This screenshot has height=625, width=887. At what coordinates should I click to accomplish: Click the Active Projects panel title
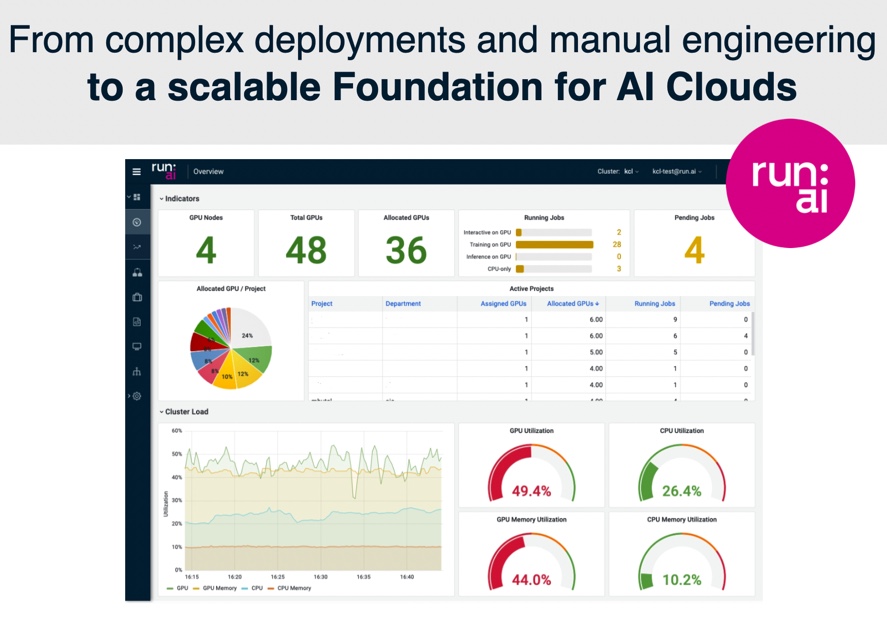click(x=531, y=288)
